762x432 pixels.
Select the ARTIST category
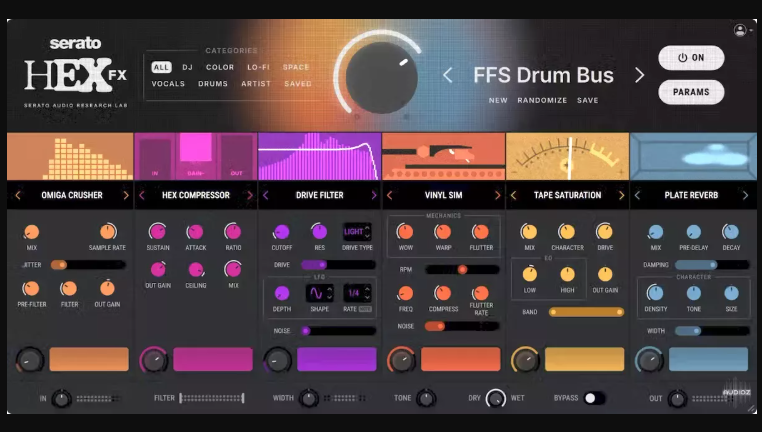point(256,84)
